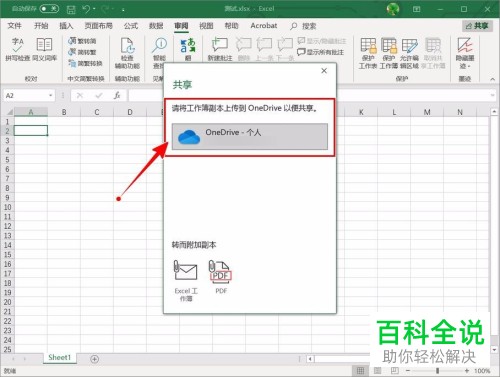Switch to the 插入 ribbon tab
Image resolution: width=500 pixels, height=377 pixels.
(66, 26)
